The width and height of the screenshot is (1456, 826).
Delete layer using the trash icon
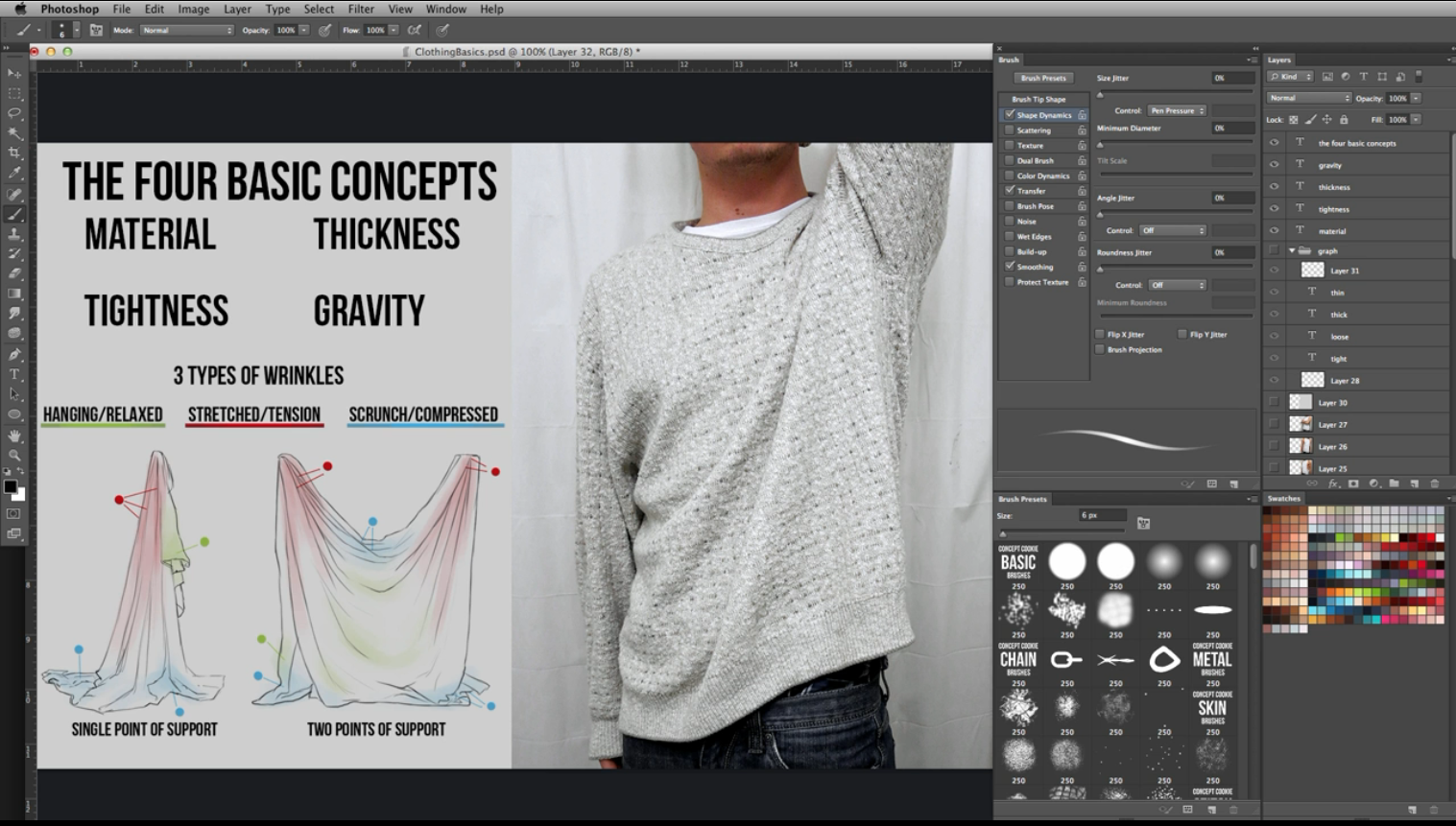click(1435, 484)
